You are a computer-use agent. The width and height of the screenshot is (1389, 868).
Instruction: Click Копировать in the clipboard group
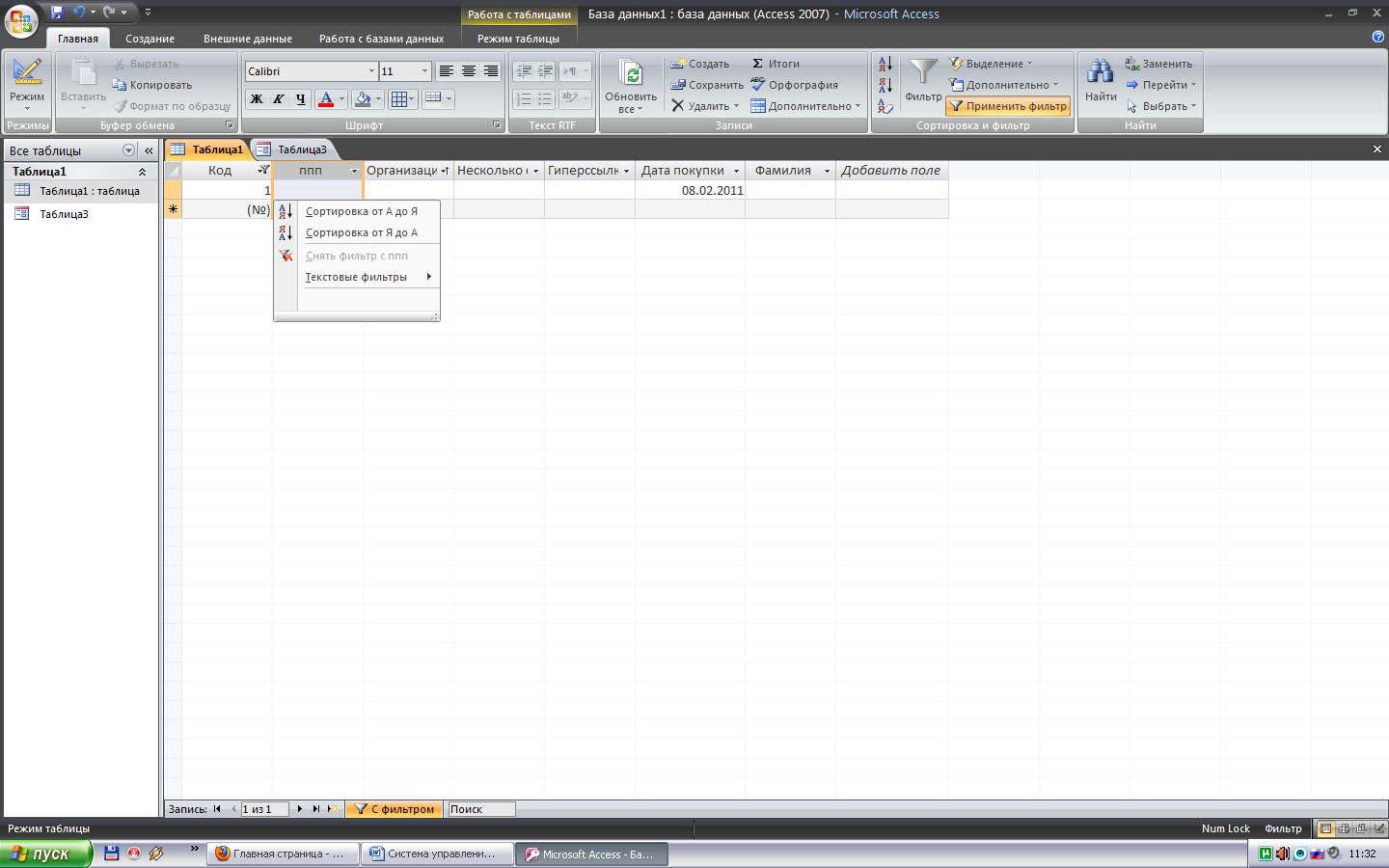coord(151,85)
